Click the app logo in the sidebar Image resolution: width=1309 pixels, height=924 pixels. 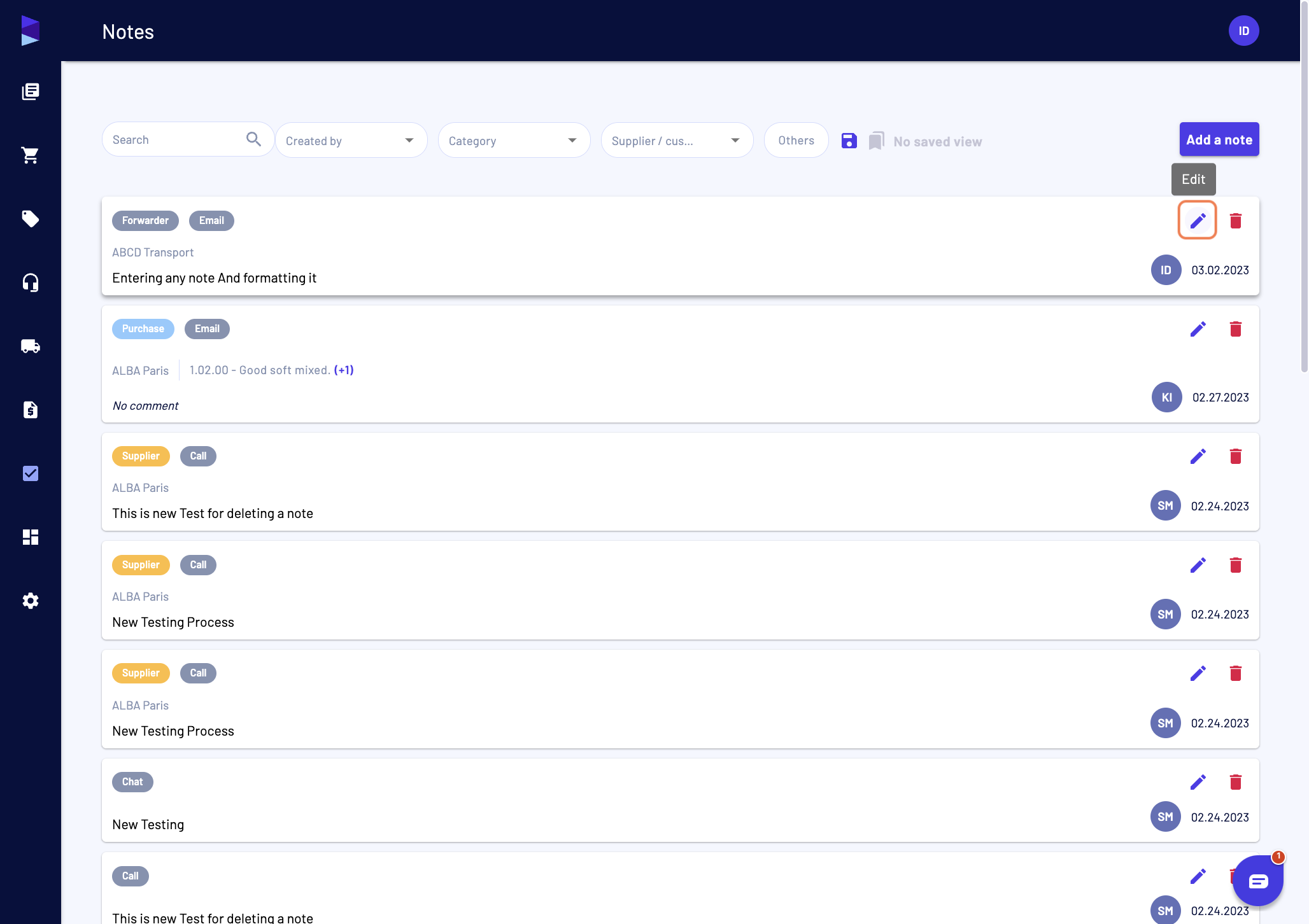point(30,31)
